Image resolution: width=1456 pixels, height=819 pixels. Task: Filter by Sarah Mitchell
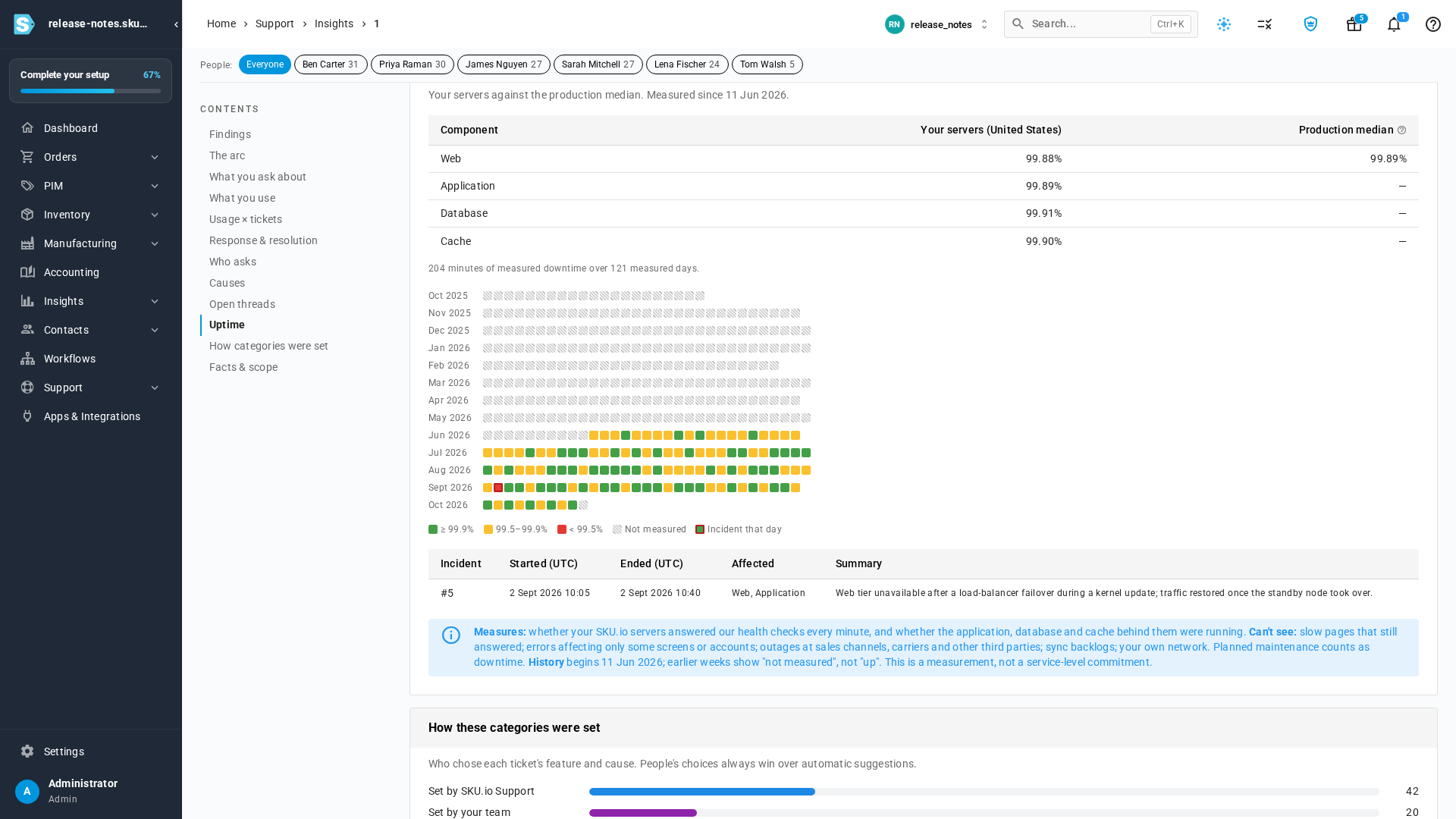pos(598,64)
